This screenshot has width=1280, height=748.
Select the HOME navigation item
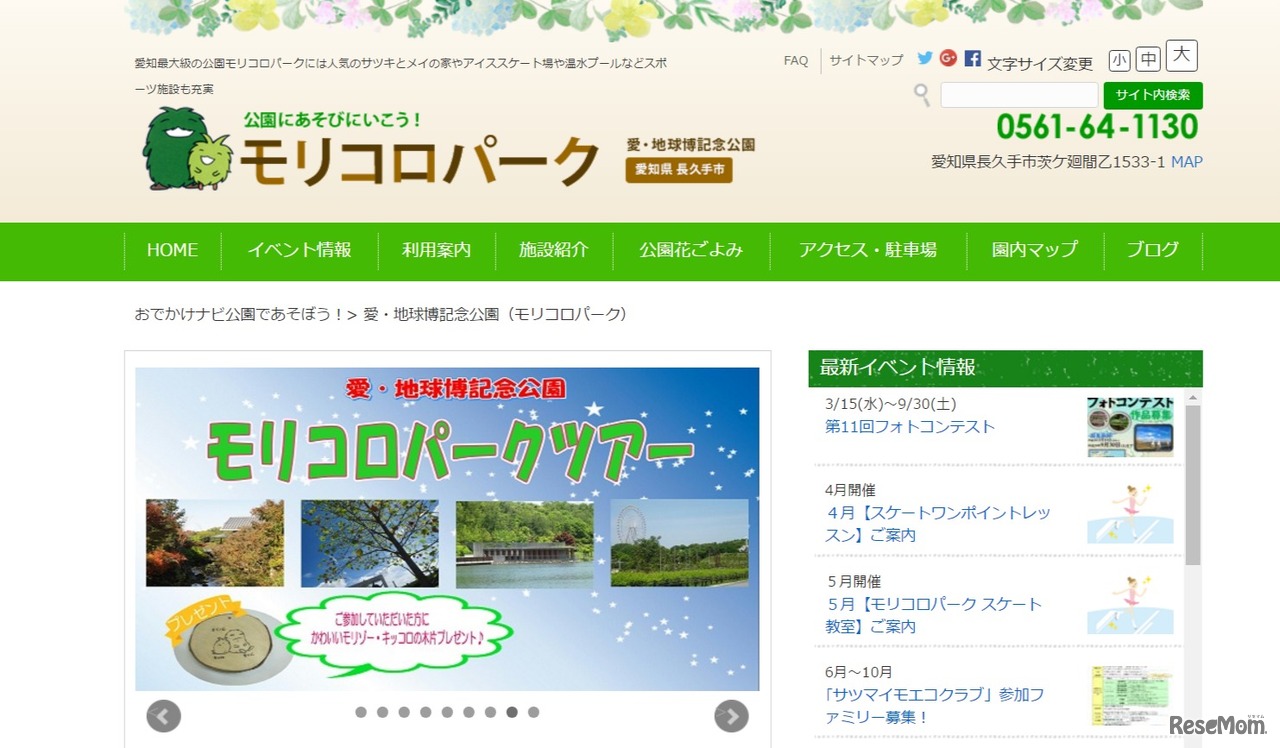[171, 250]
